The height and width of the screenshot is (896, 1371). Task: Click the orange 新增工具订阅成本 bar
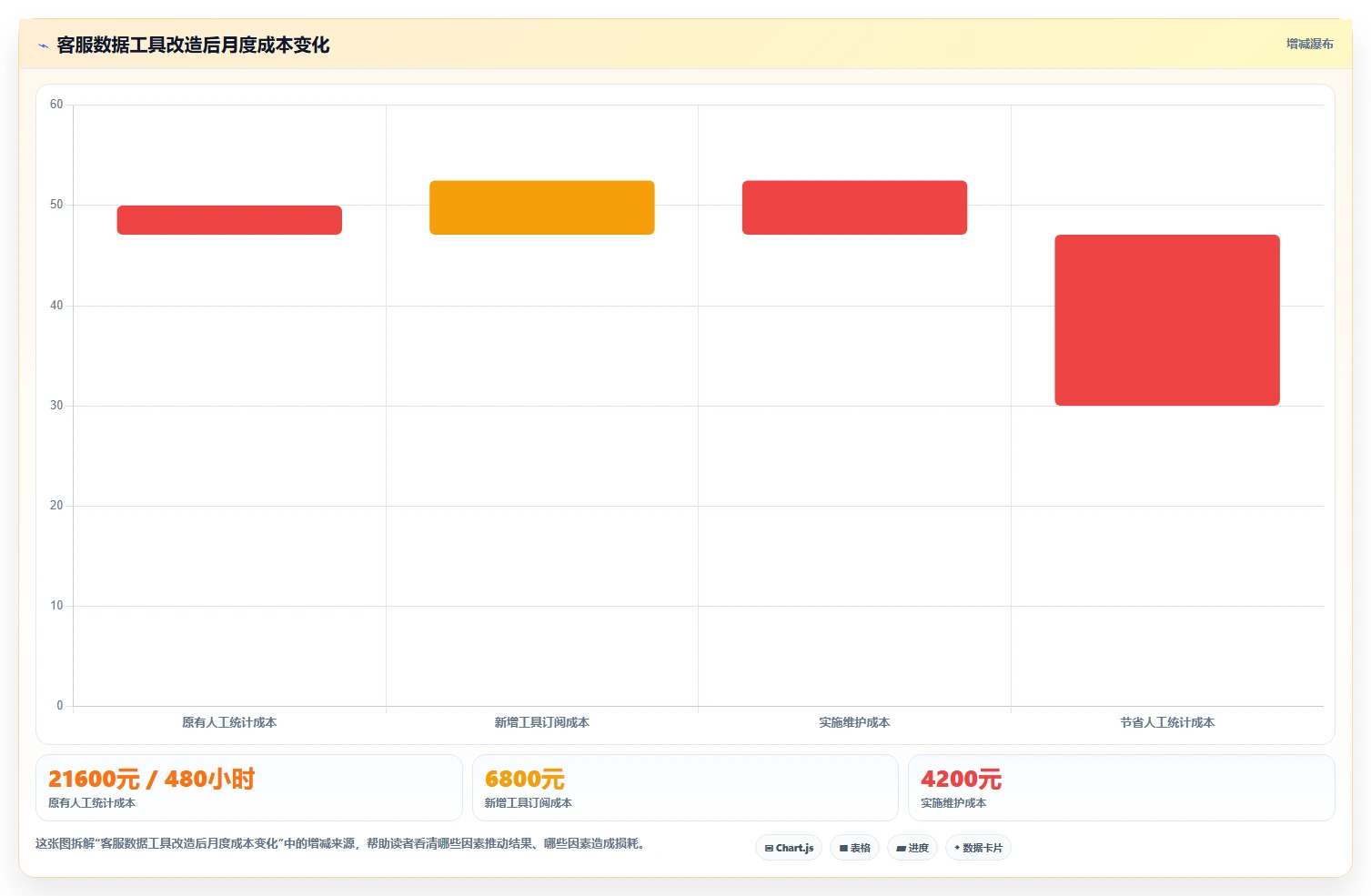coord(542,207)
